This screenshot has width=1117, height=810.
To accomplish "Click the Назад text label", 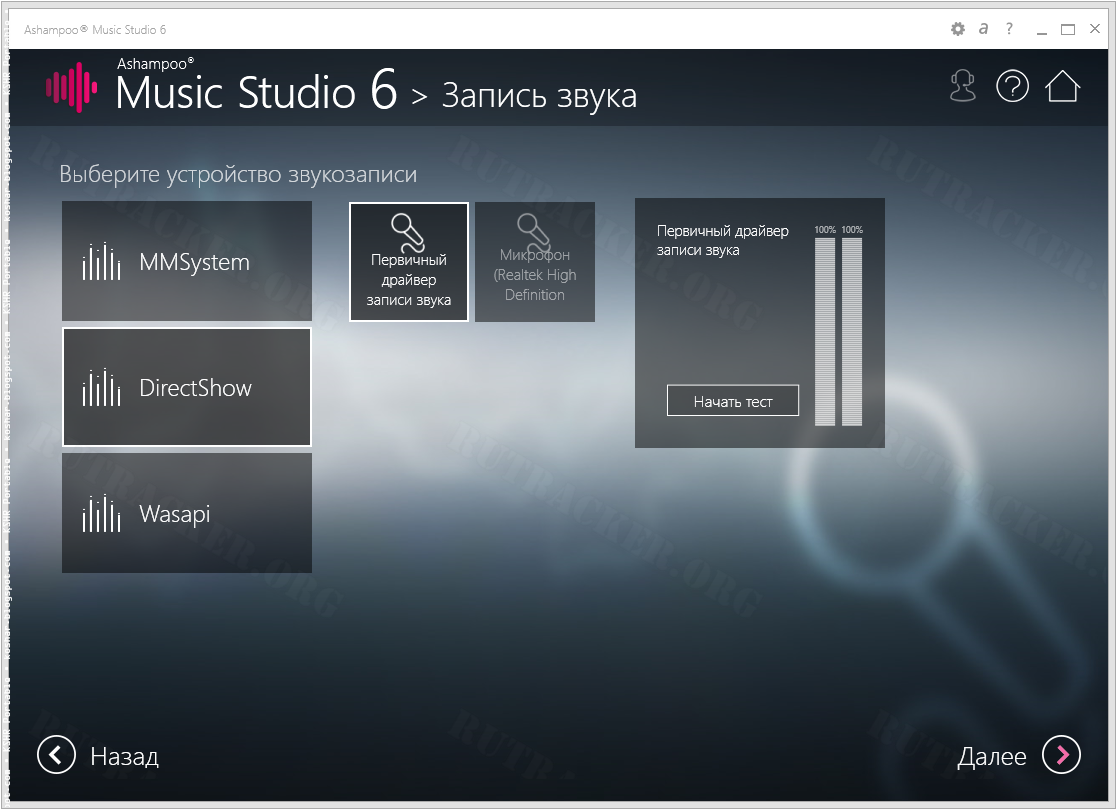I will (124, 756).
